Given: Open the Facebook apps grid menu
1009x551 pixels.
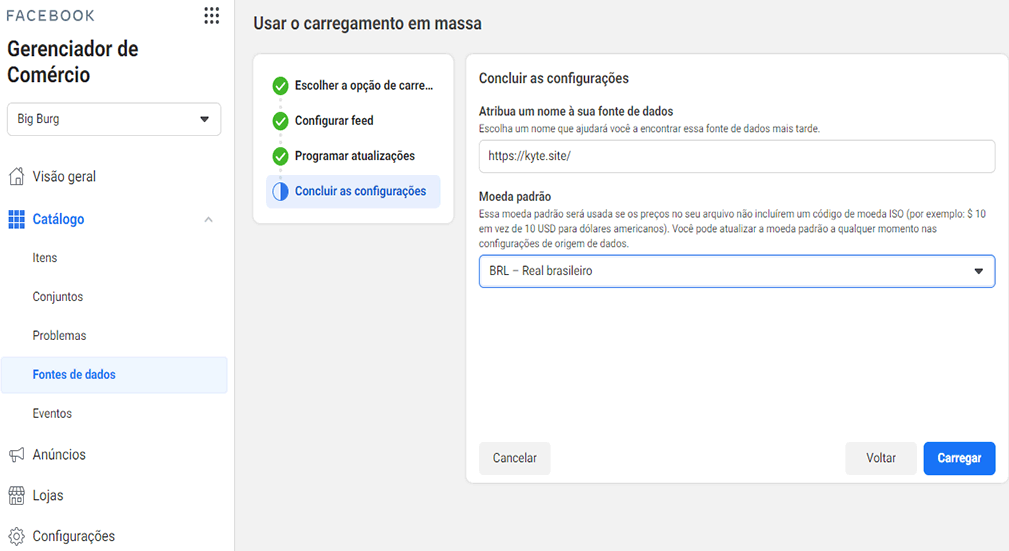Looking at the screenshot, I should tap(212, 15).
